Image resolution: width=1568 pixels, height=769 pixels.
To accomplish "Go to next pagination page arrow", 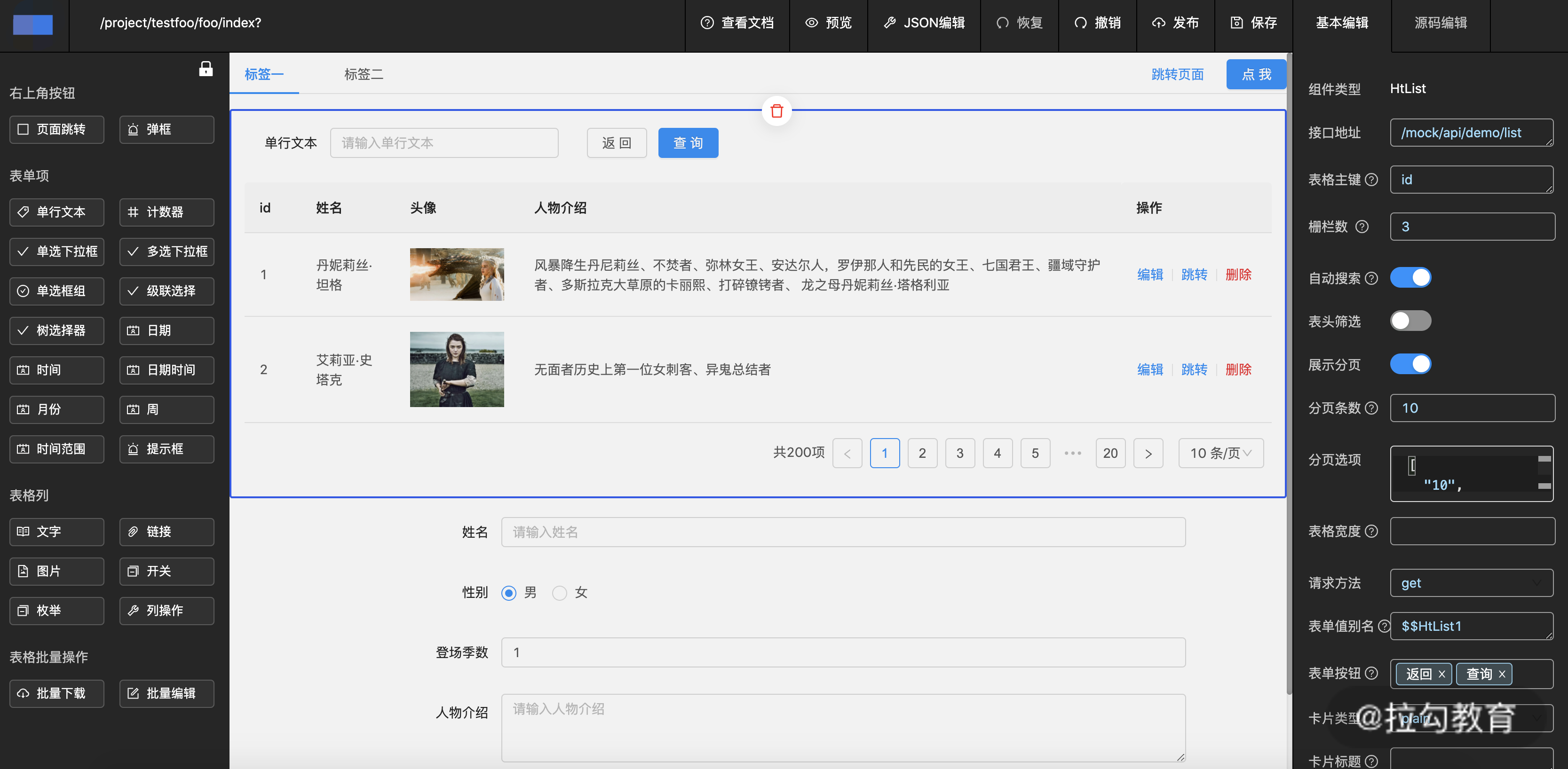I will (1148, 453).
